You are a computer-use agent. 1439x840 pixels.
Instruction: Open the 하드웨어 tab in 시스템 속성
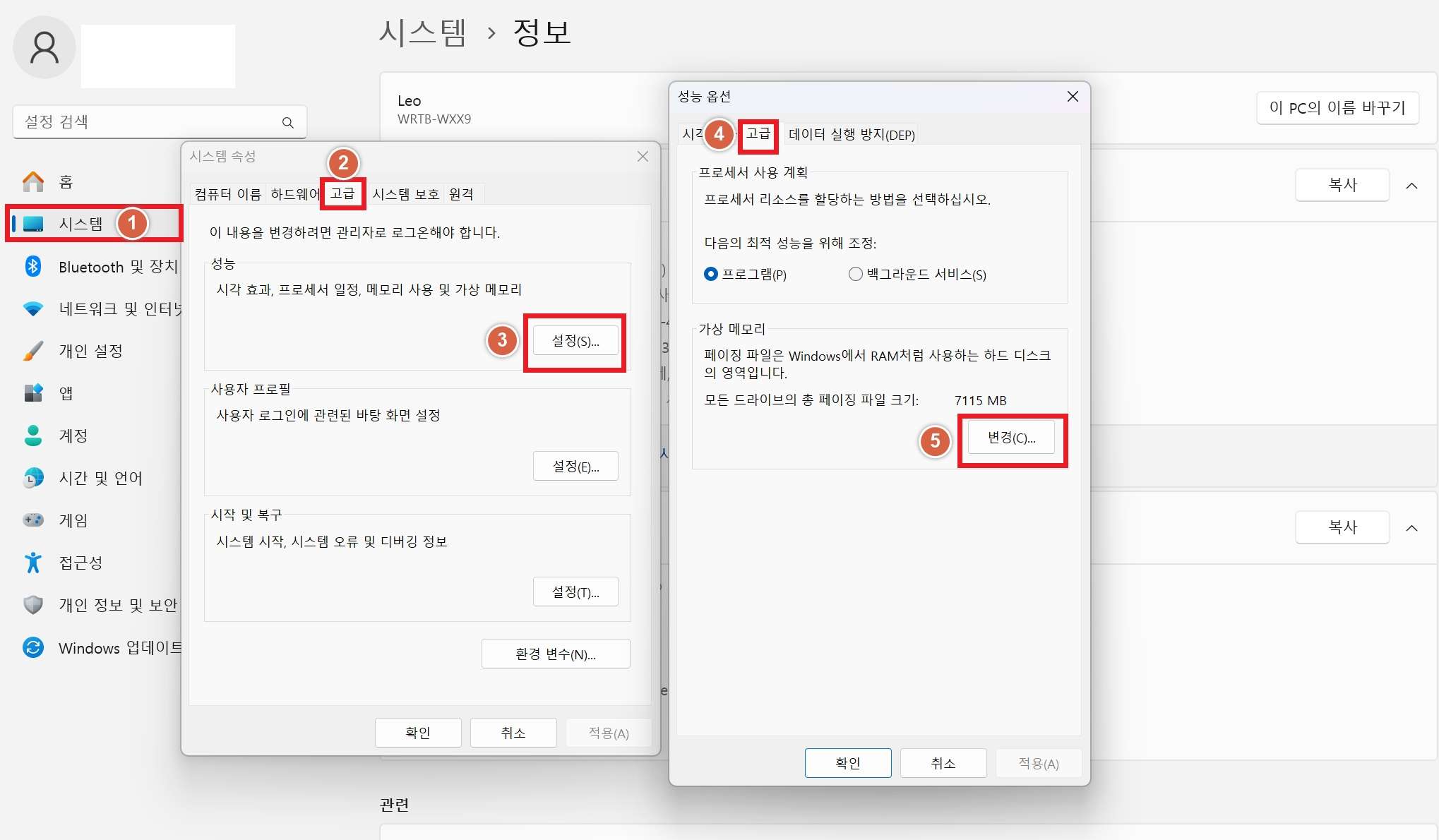[x=294, y=194]
